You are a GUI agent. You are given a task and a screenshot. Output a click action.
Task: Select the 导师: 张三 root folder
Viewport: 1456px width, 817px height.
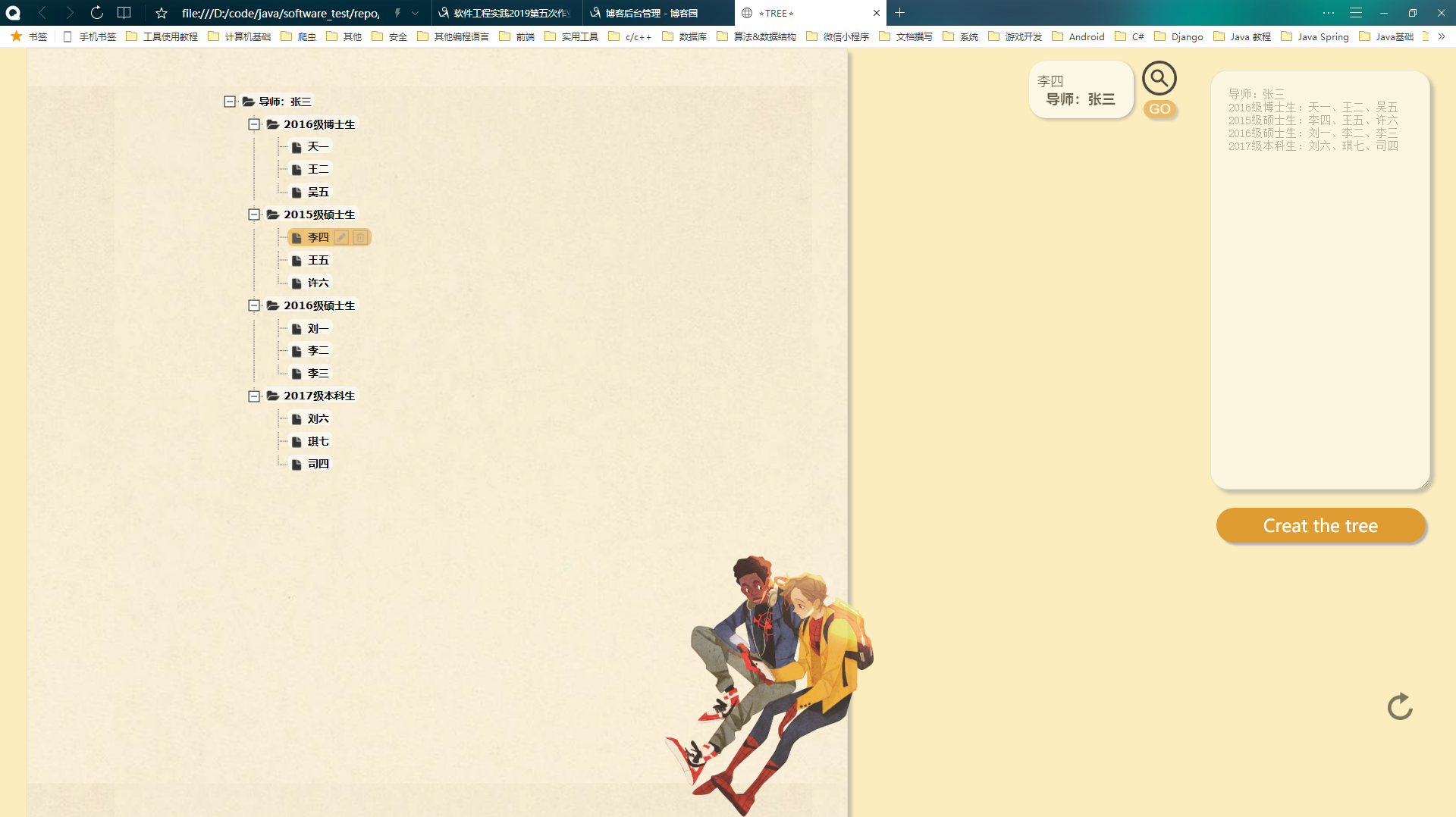point(278,102)
